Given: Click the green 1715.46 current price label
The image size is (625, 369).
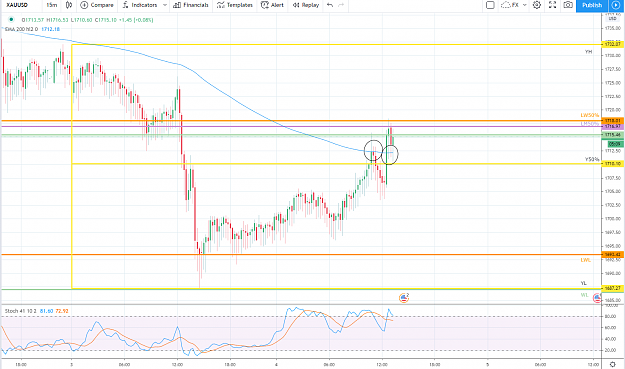Looking at the screenshot, I should 612,135.
